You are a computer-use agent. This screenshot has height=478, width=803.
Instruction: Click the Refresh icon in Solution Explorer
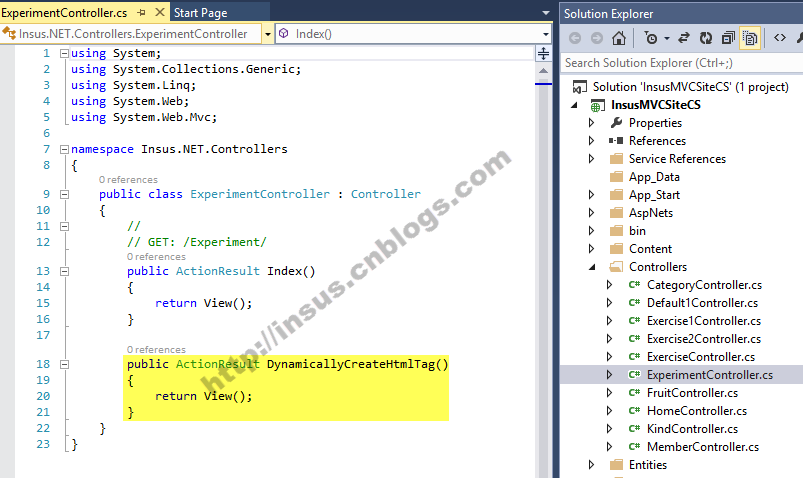pos(704,38)
